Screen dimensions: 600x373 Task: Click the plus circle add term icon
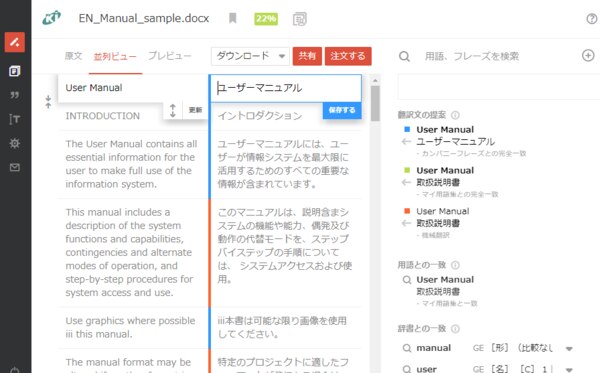coord(588,55)
